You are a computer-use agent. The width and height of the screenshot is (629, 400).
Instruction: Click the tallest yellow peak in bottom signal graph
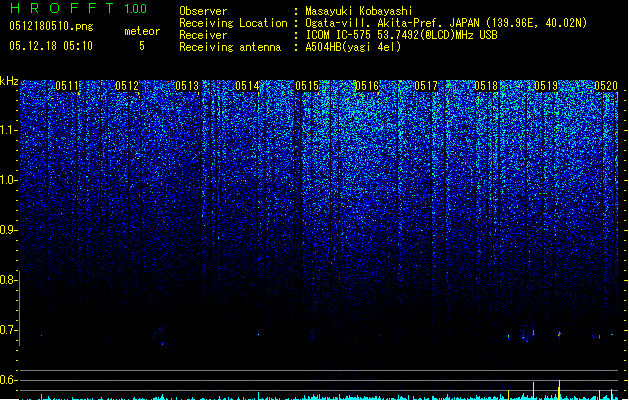(x=559, y=389)
